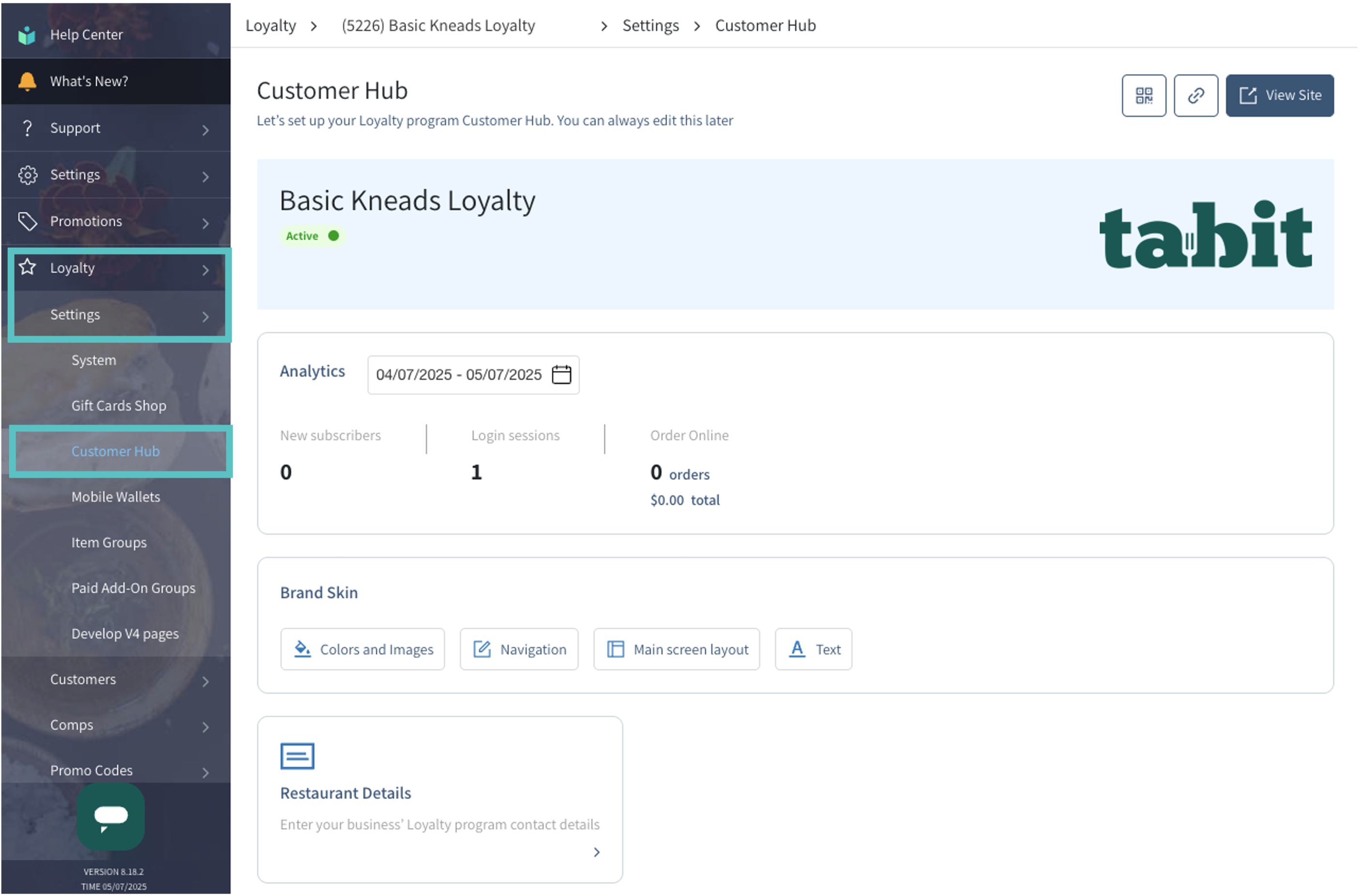
Task: Open Colors and Images brand skin settings
Action: [362, 650]
